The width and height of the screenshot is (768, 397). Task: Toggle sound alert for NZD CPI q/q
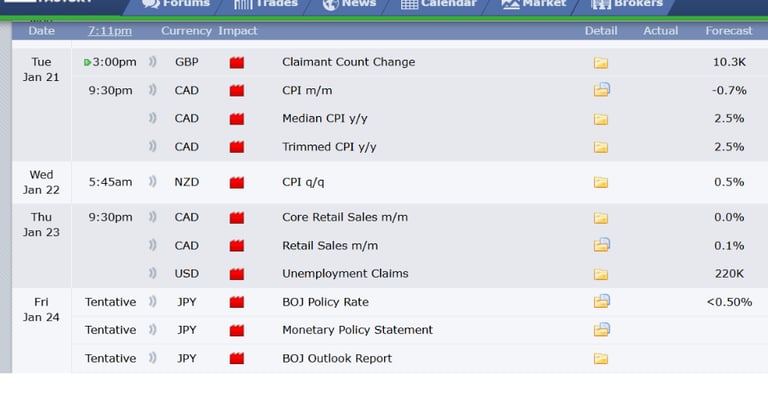(152, 182)
